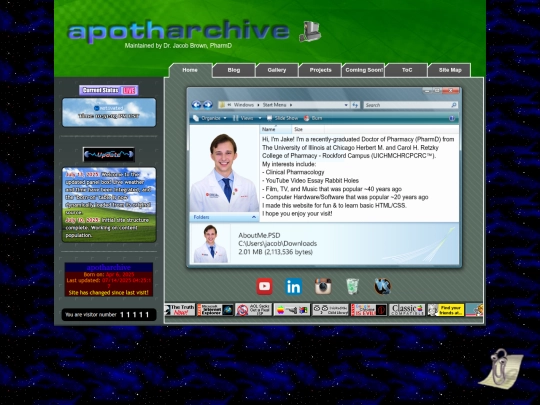Click the Current Status LIVE badge

coord(109,90)
